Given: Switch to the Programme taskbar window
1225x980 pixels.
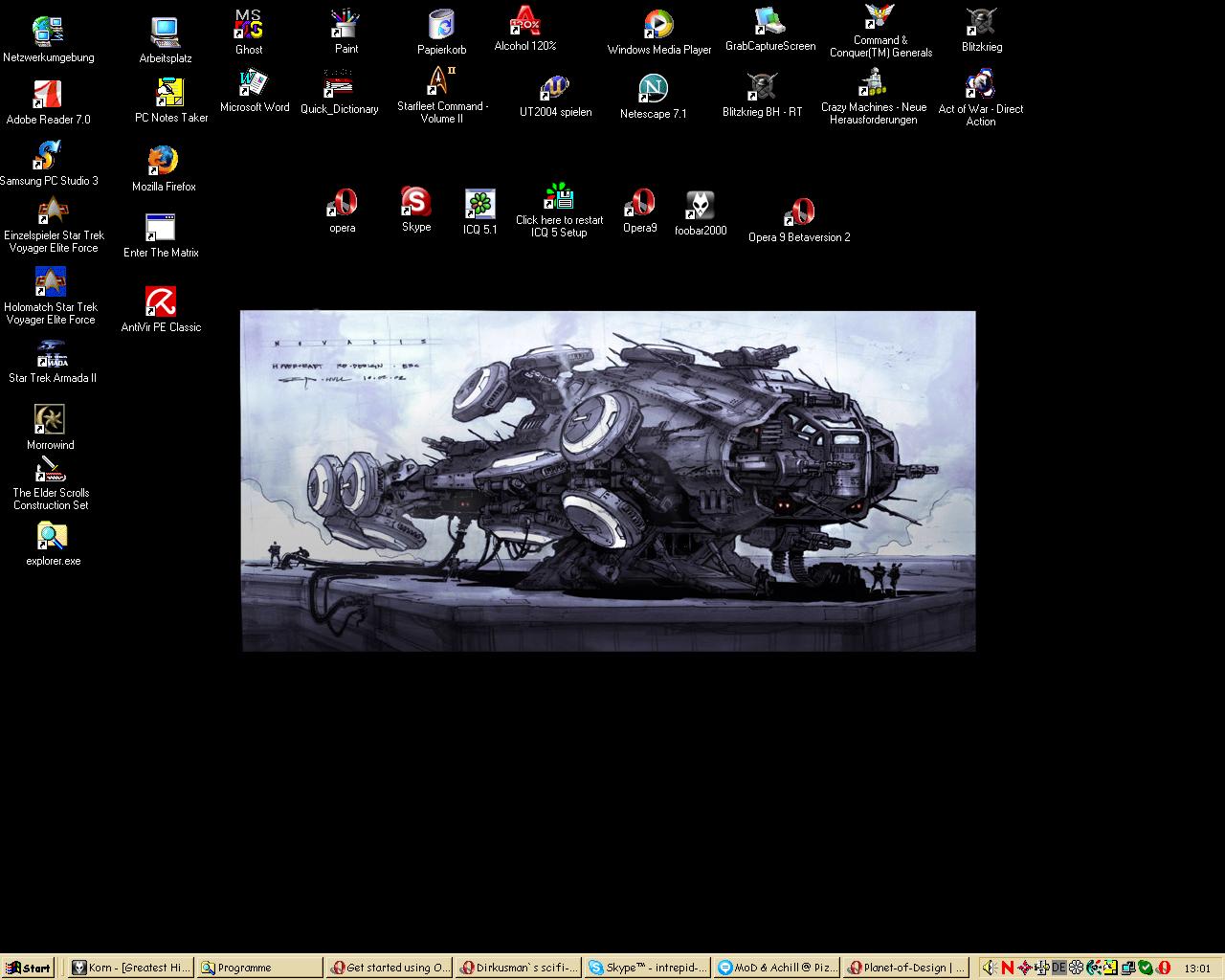Looking at the screenshot, I should tap(258, 968).
